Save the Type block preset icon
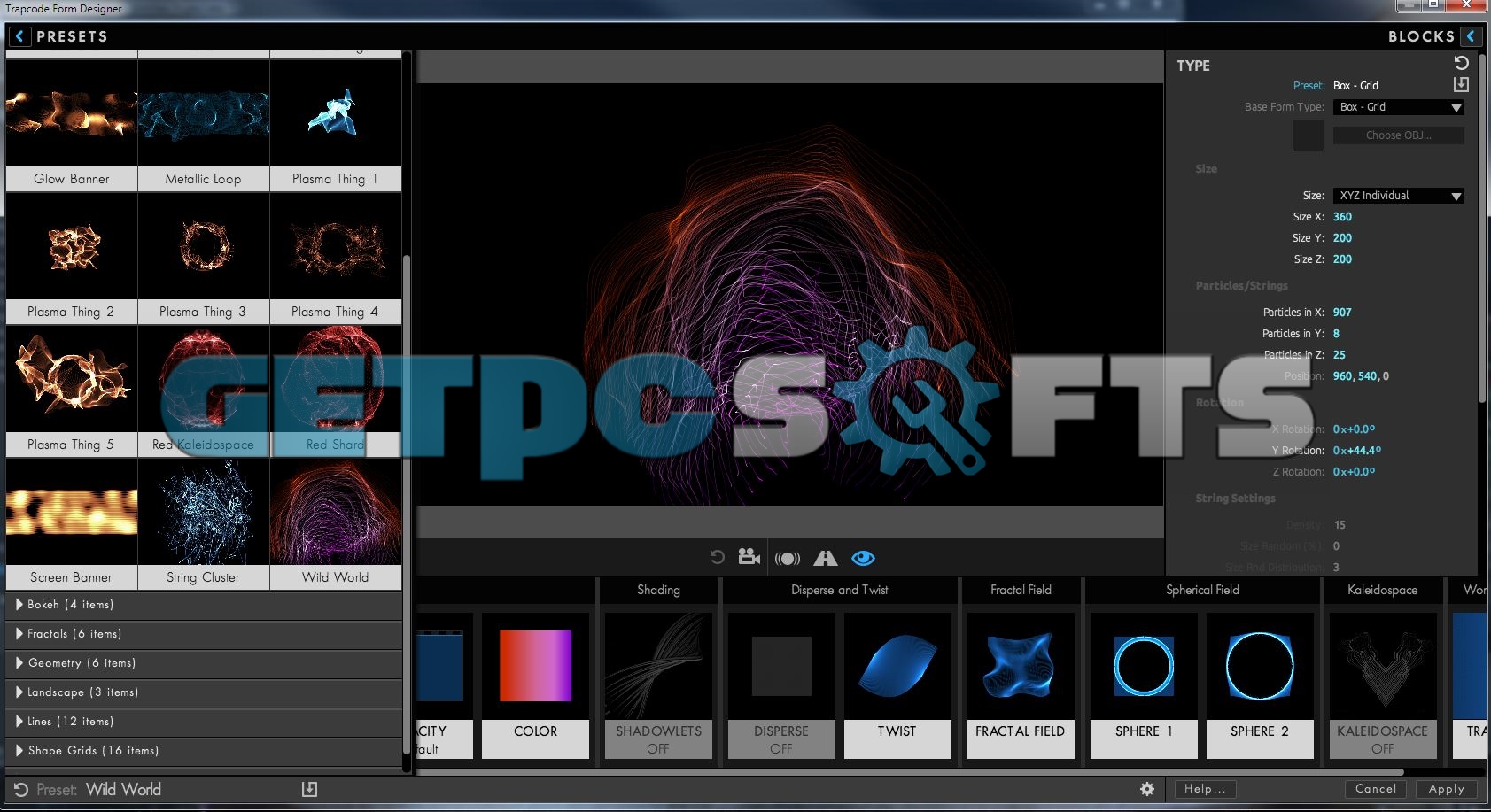This screenshot has width=1491, height=812. pos(1461,85)
